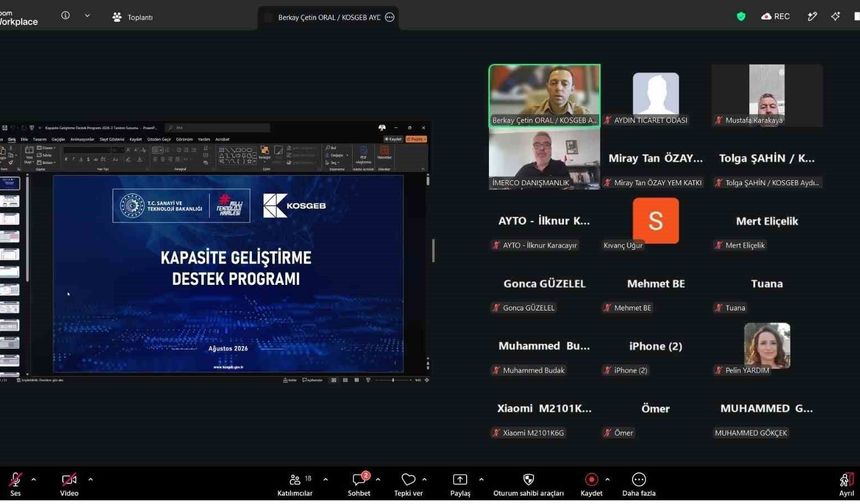The image size is (860, 504).
Task: Toggle the Kaydet recording button
Action: point(591,485)
